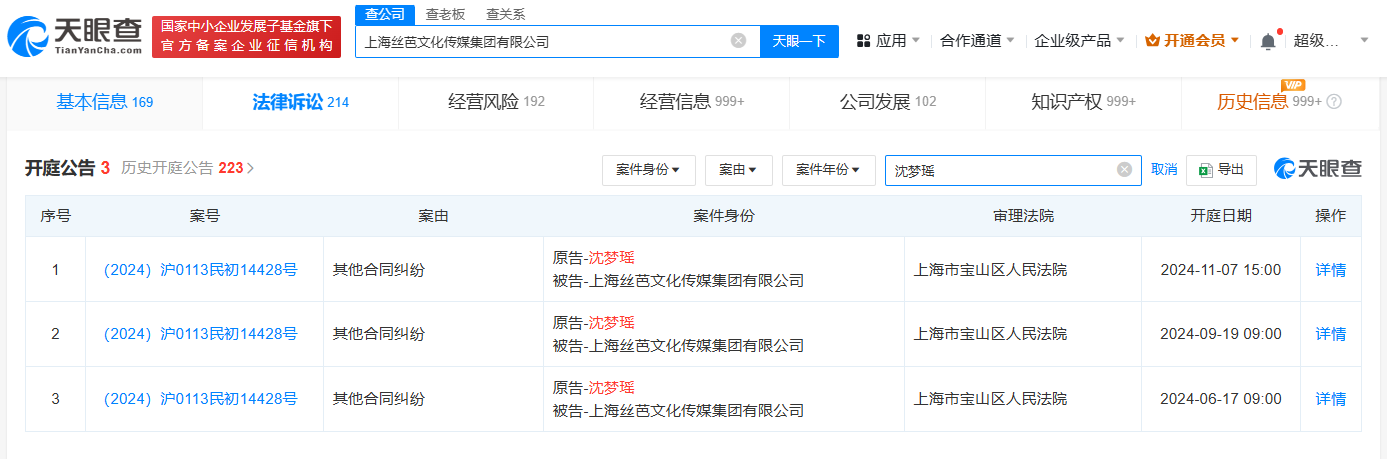This screenshot has width=1387, height=459.
Task: Open 详情 for 2024-09-19 hearing
Action: 1330,334
